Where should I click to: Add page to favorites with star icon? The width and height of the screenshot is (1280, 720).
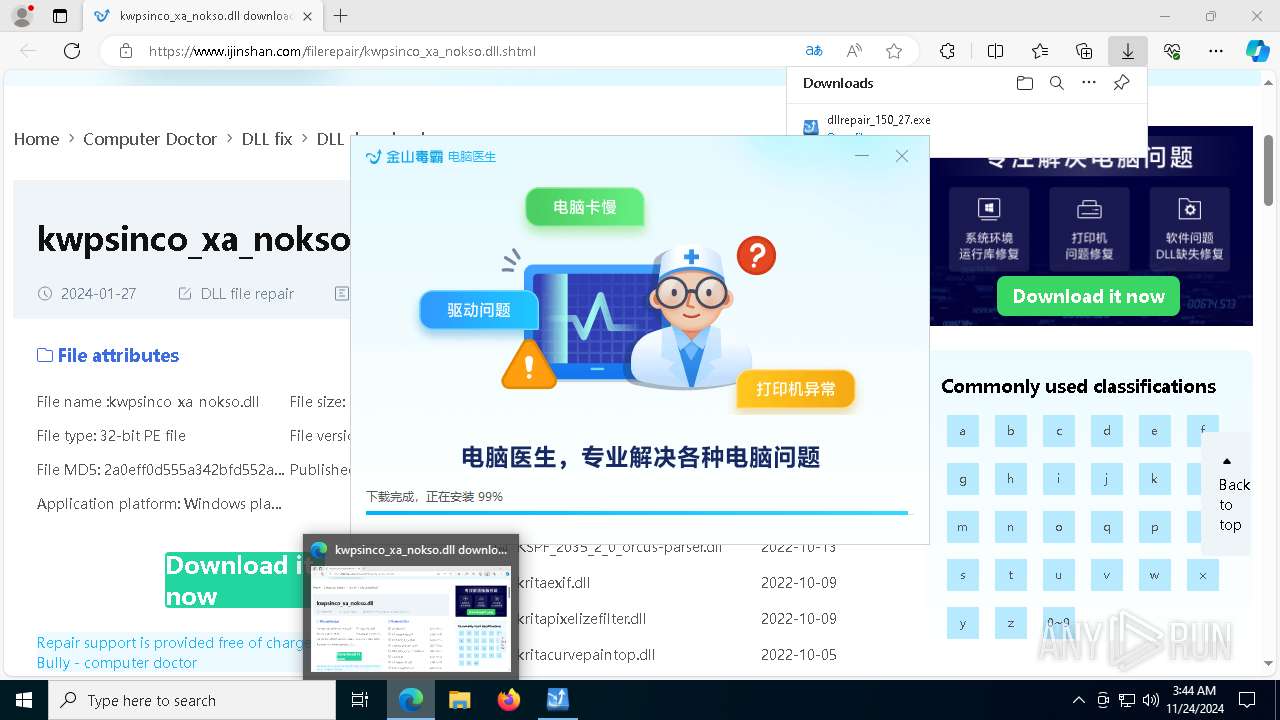(x=894, y=51)
